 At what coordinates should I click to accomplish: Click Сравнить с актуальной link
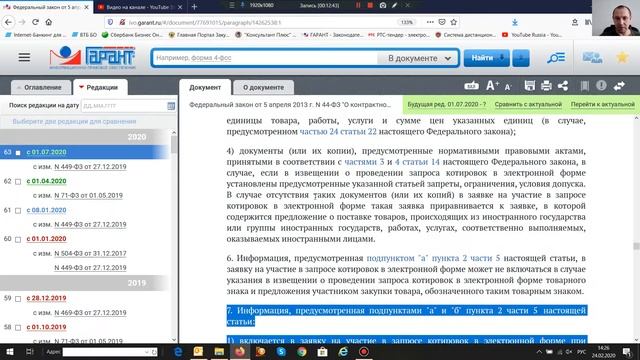click(528, 104)
